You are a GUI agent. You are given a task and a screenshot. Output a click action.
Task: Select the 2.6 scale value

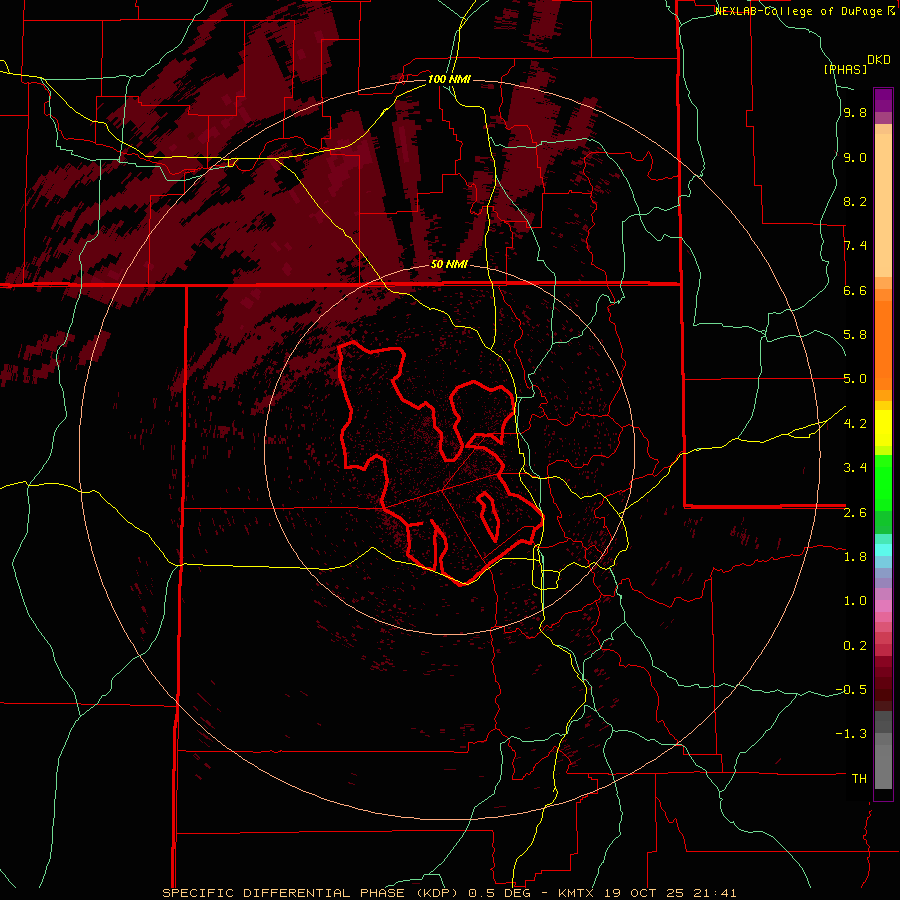click(855, 513)
